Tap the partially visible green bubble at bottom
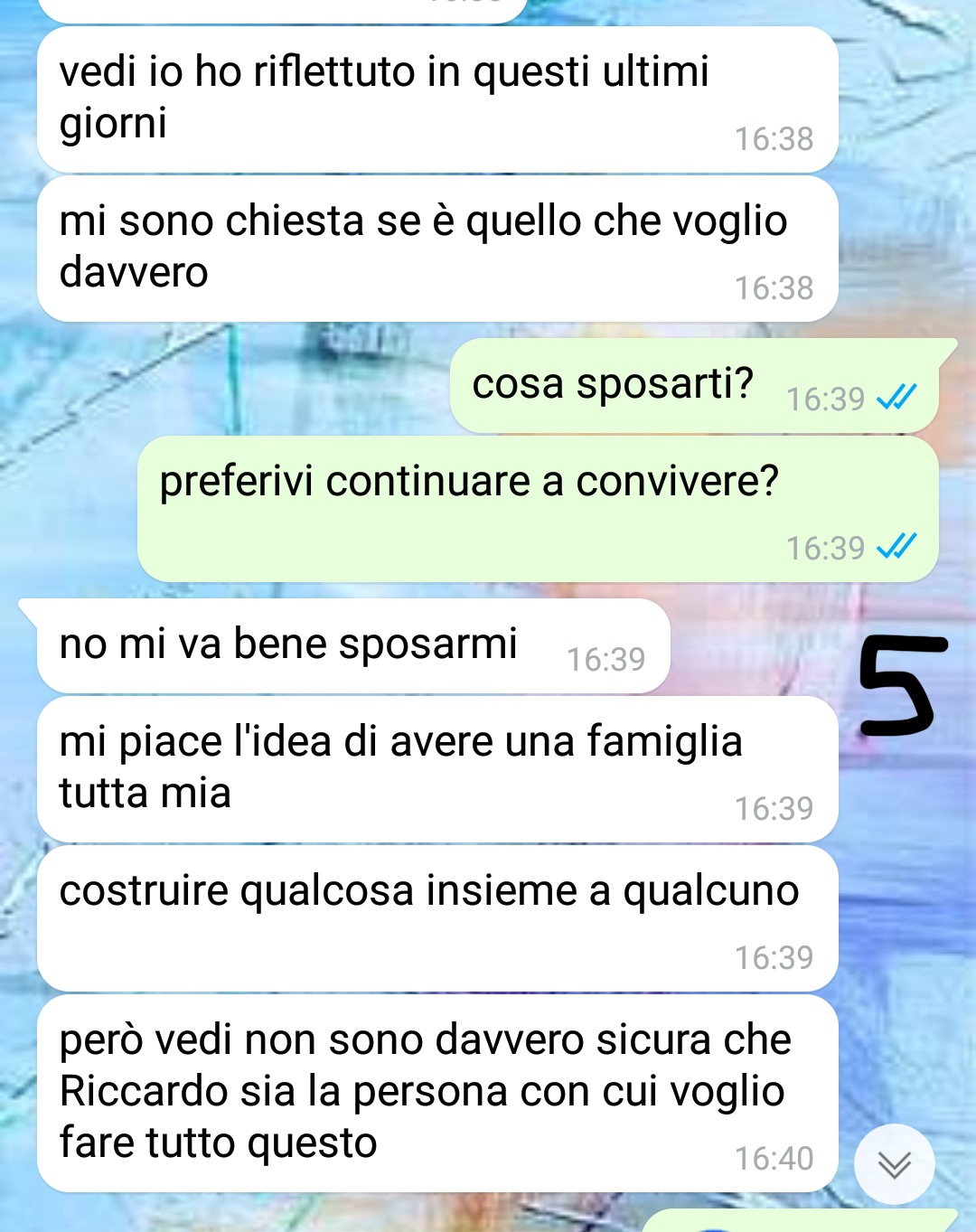 tap(800, 1221)
